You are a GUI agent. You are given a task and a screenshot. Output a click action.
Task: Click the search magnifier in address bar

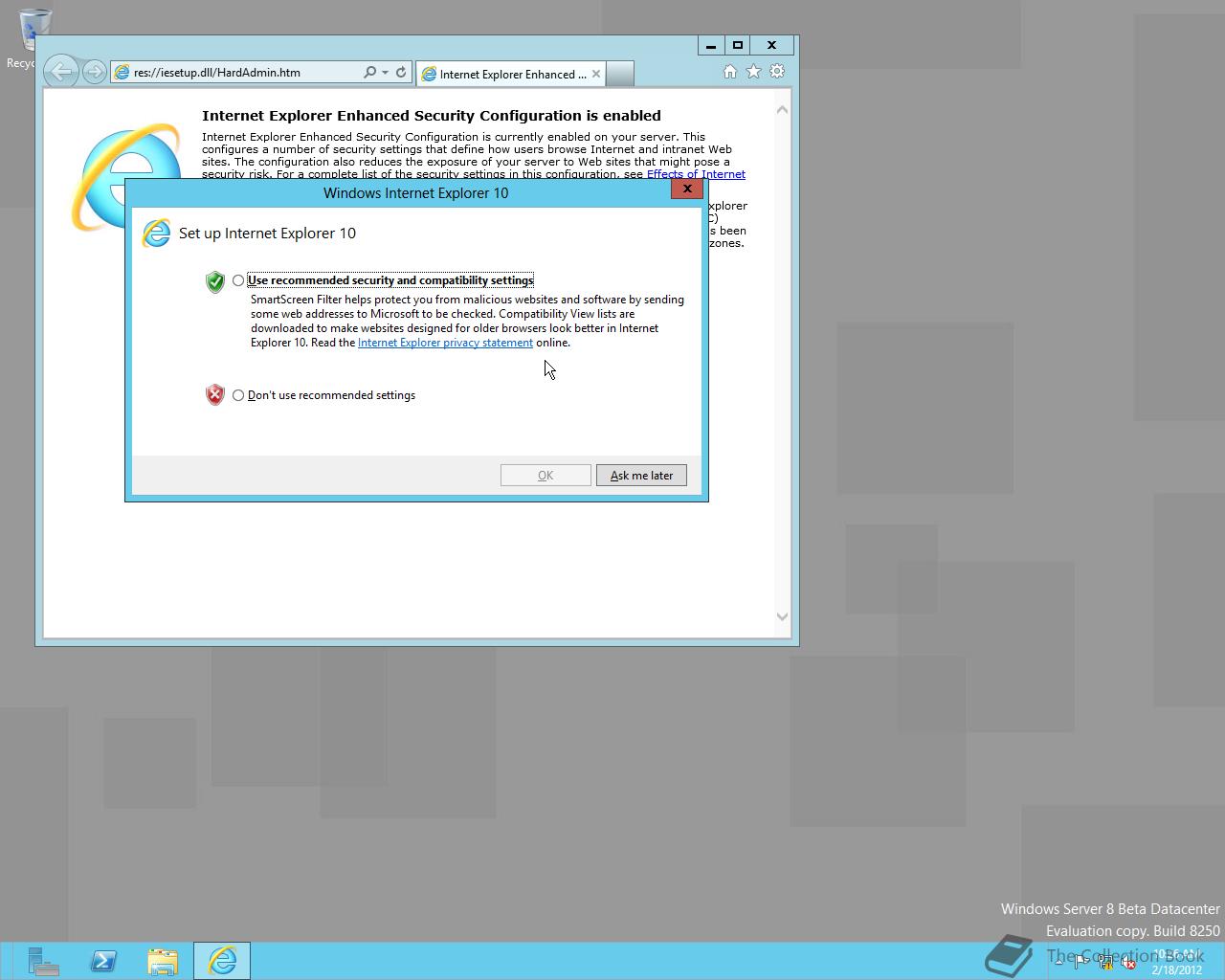pyautogui.click(x=369, y=73)
